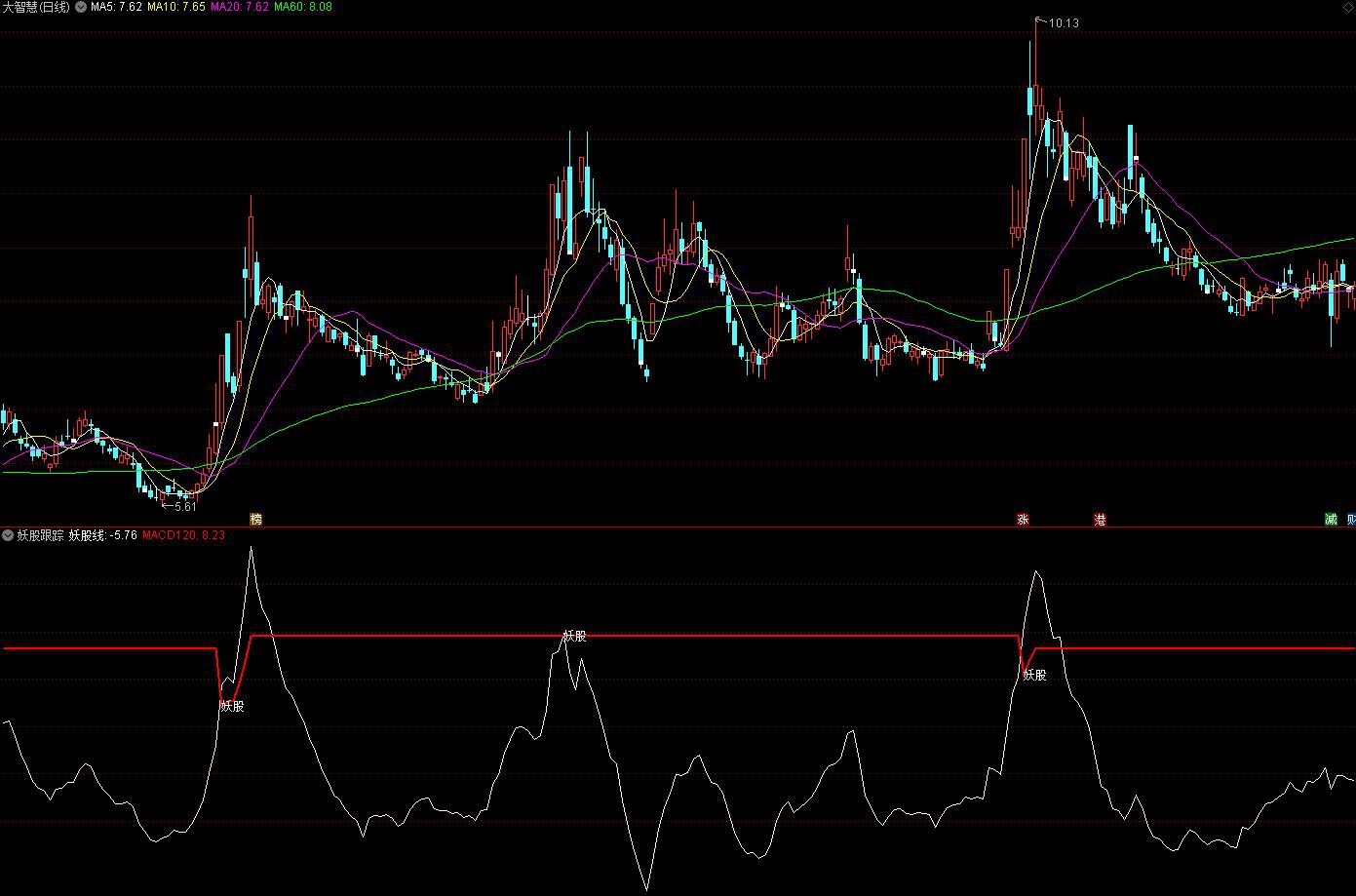Click the first 妖股 signal at left dip
Viewport: 1356px width, 896px height.
(x=232, y=706)
